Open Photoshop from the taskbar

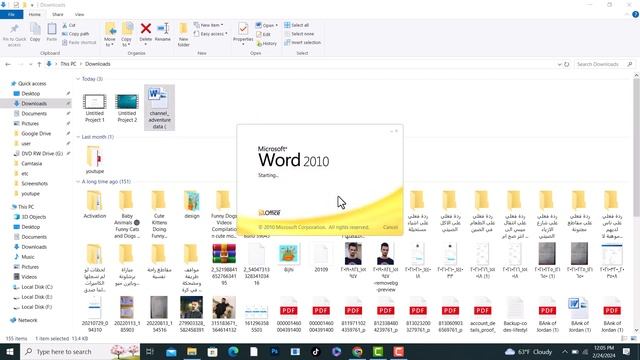tap(274, 351)
